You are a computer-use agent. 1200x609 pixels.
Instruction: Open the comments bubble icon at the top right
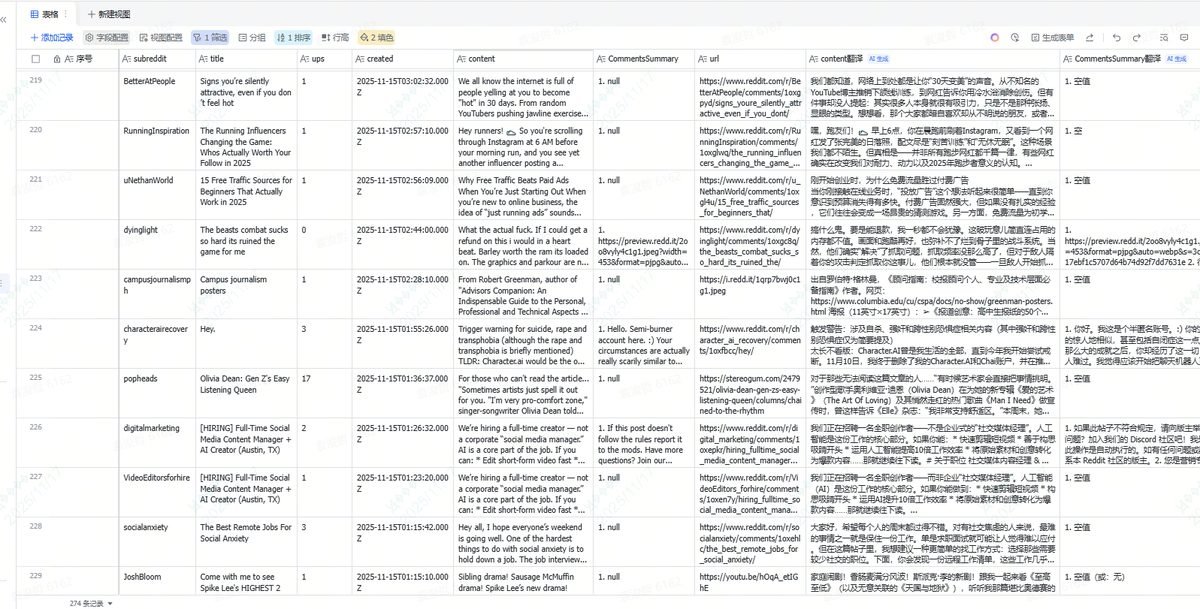pyautogui.click(x=1184, y=37)
